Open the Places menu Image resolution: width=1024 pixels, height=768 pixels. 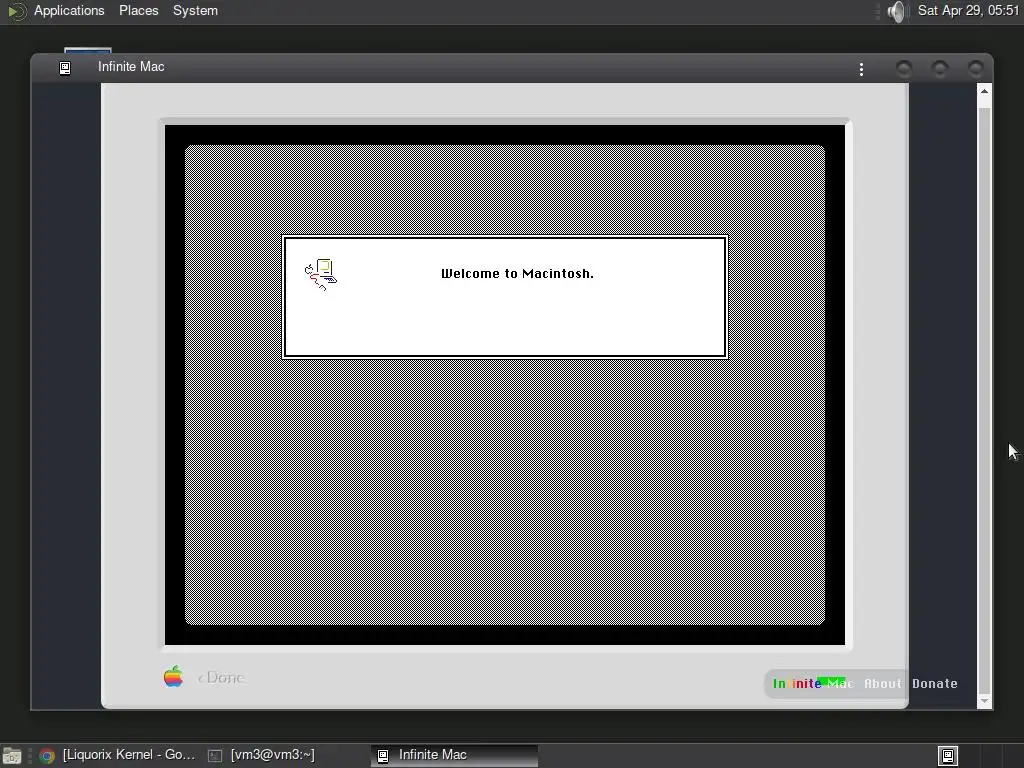[x=138, y=10]
